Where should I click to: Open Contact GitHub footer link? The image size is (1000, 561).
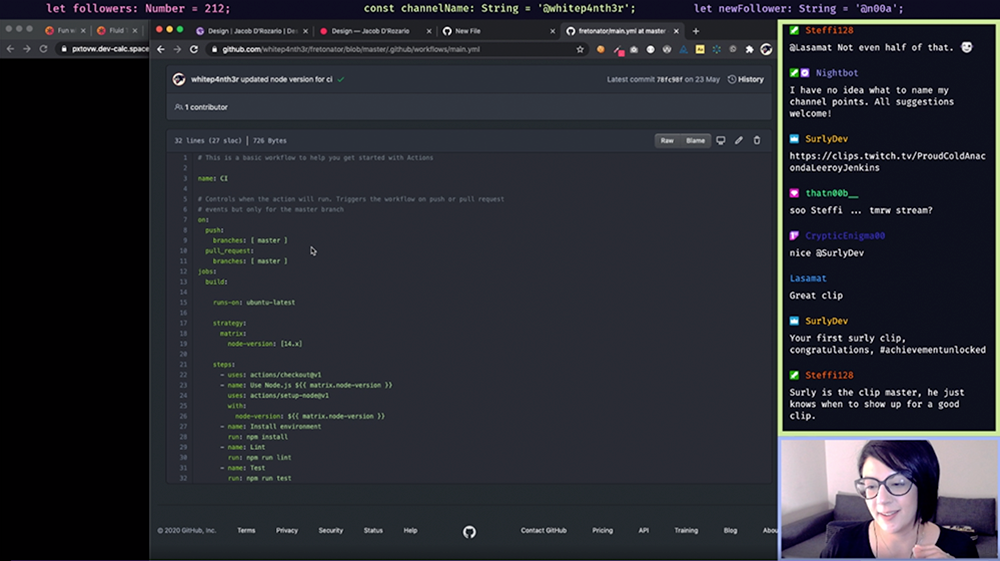[x=543, y=530]
